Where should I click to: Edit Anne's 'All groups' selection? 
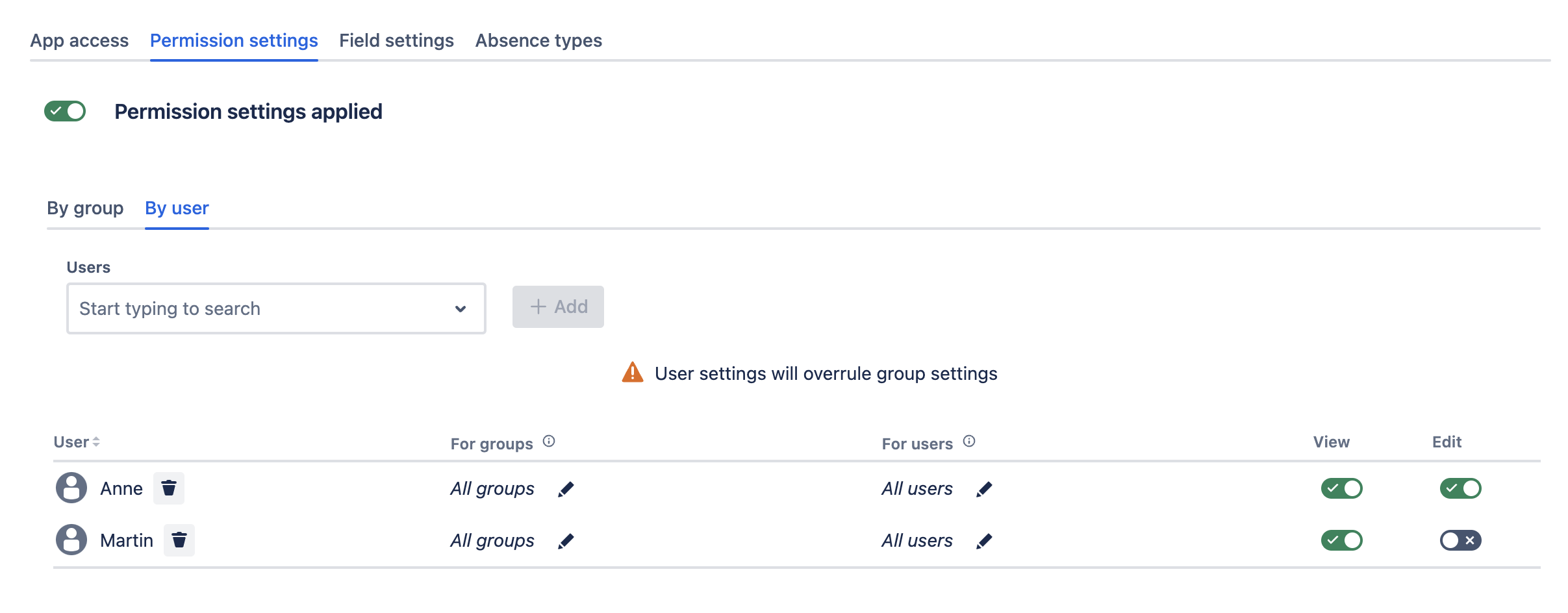tap(565, 489)
